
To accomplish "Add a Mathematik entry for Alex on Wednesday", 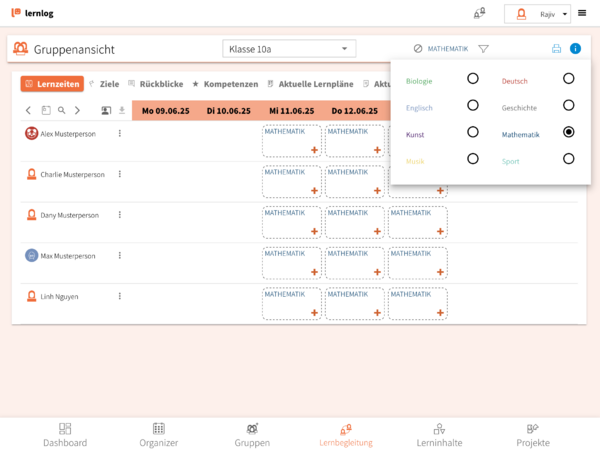I will coord(314,150).
